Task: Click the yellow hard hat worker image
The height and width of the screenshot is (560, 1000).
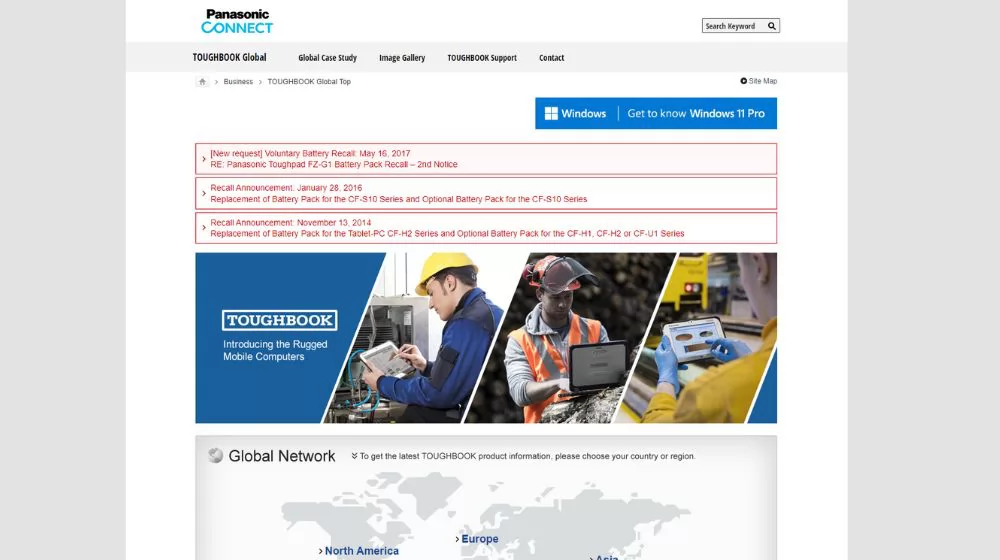Action: click(424, 338)
